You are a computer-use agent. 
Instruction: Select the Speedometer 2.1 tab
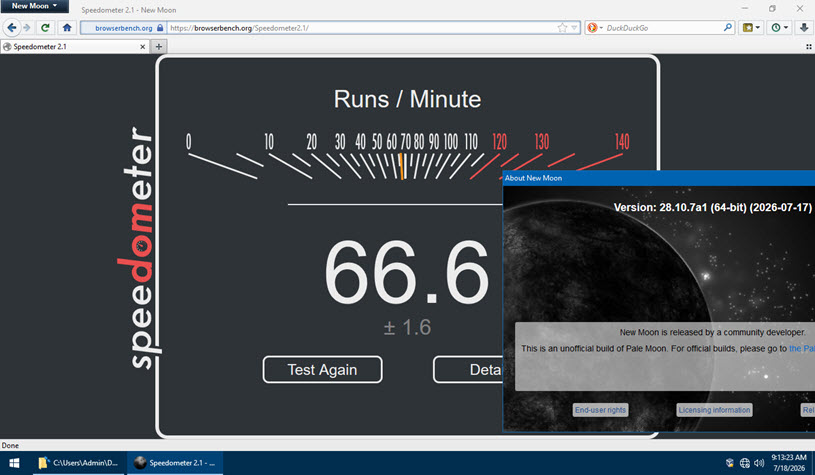coord(75,46)
